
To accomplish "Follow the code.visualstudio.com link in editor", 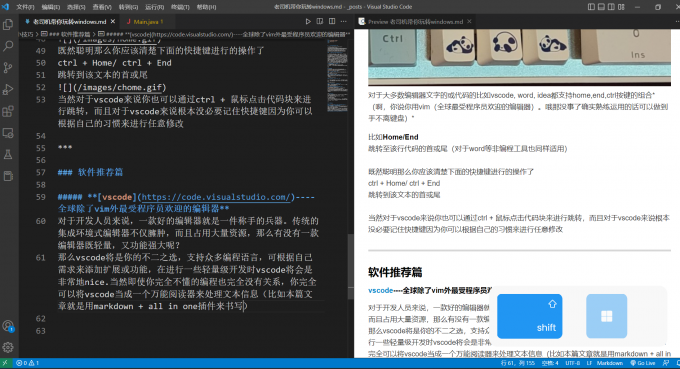I will click(216, 197).
